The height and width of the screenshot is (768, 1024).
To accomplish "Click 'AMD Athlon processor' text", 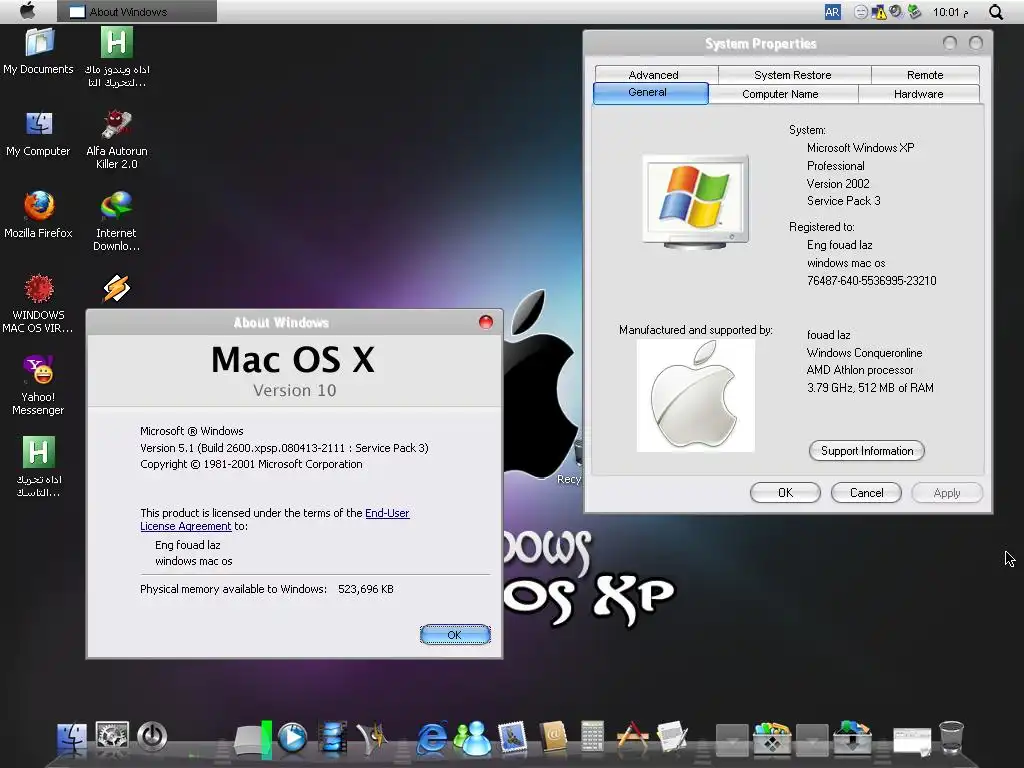I will 859,370.
